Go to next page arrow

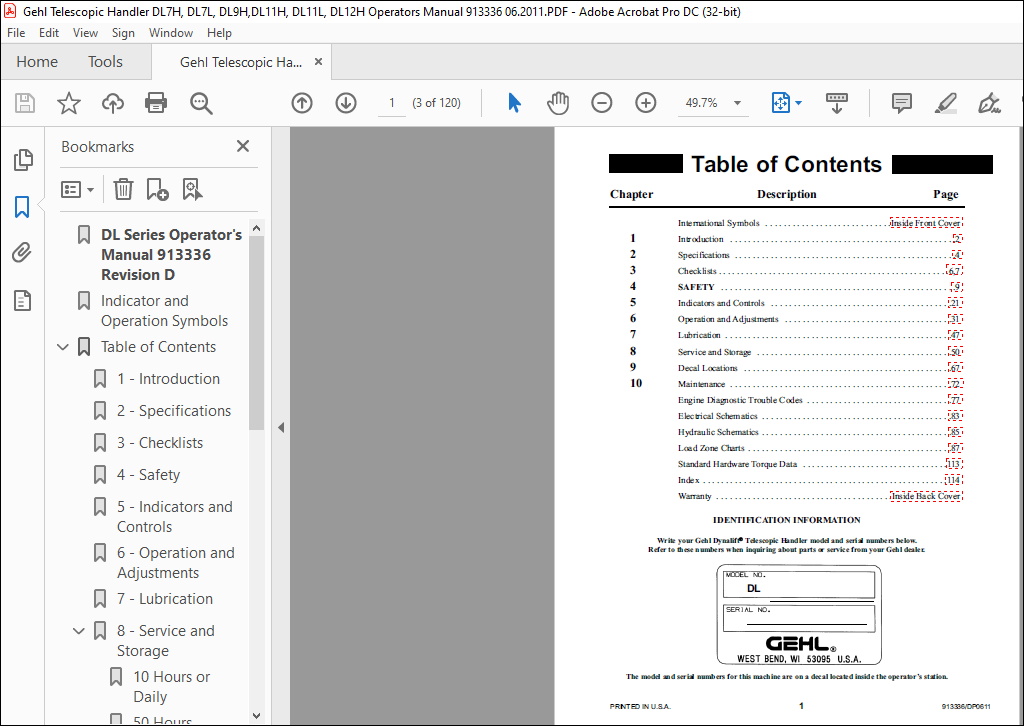tap(345, 103)
